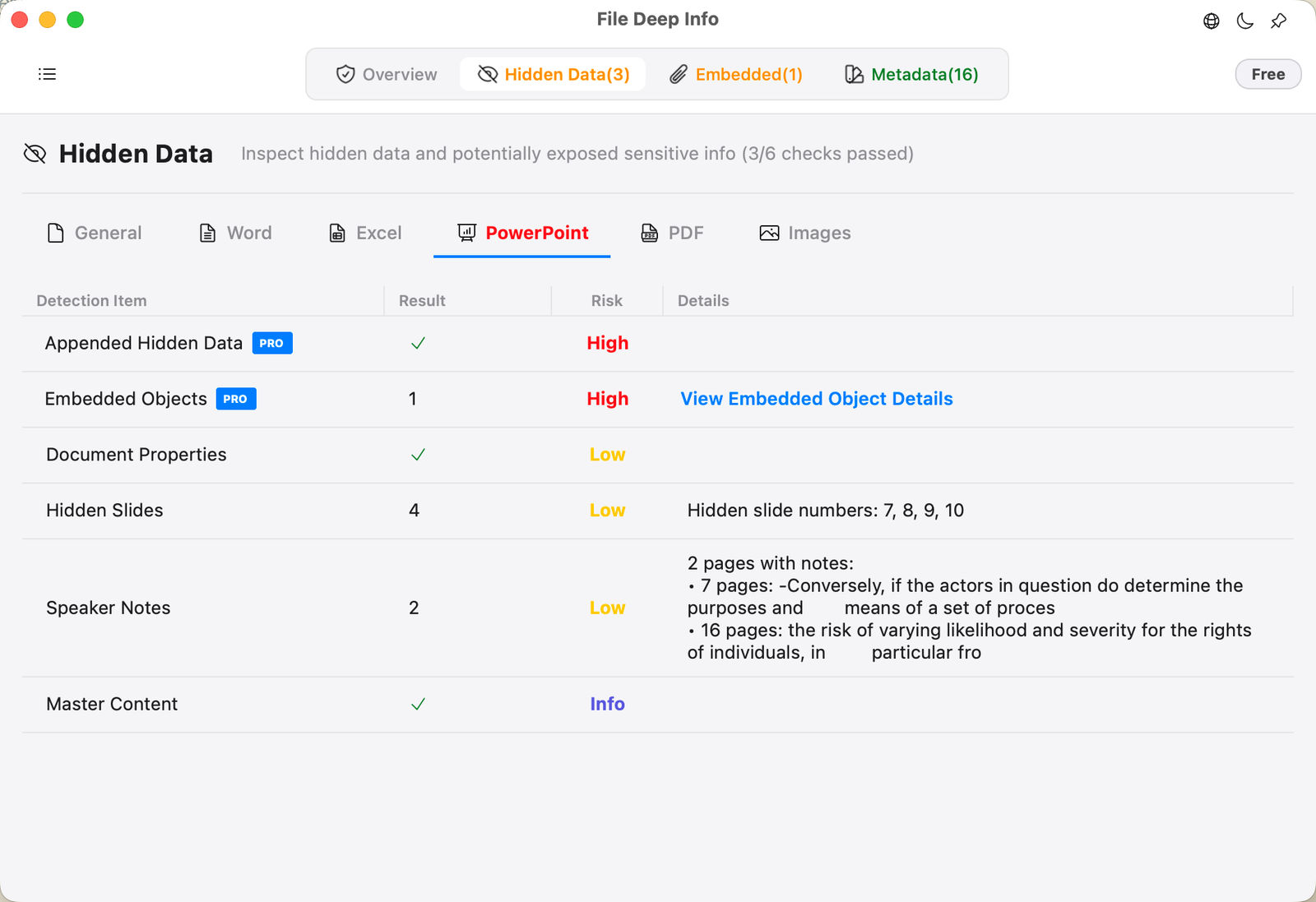Open View Embedded Object Details link

click(x=816, y=399)
